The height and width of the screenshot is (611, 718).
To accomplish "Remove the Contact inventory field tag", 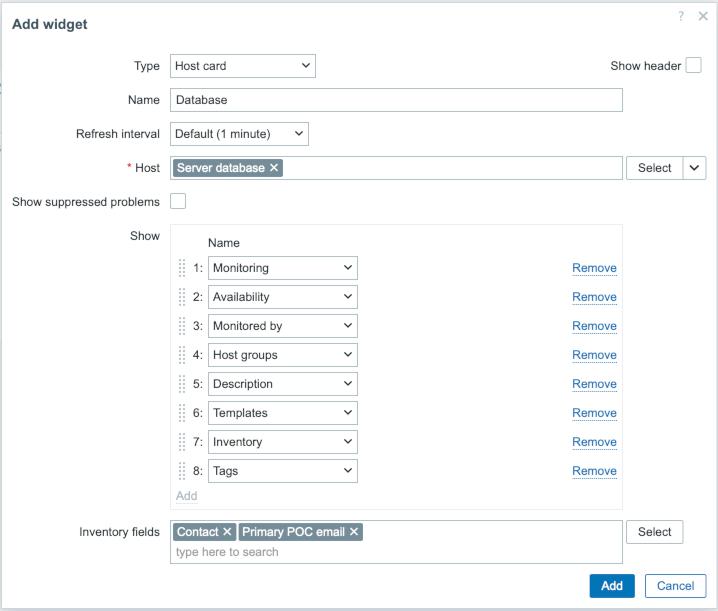I will coord(227,532).
